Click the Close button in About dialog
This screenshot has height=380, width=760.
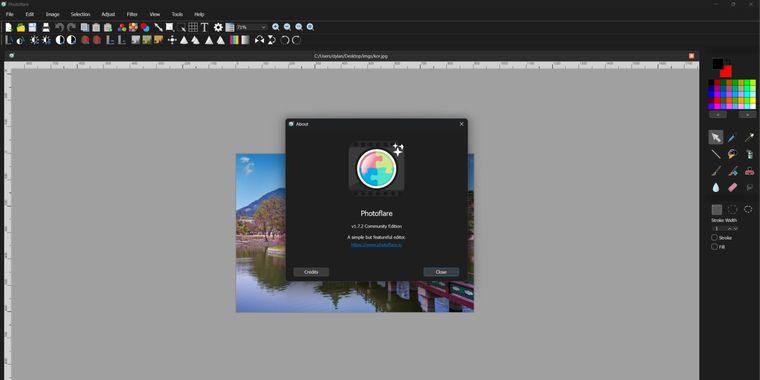point(441,272)
